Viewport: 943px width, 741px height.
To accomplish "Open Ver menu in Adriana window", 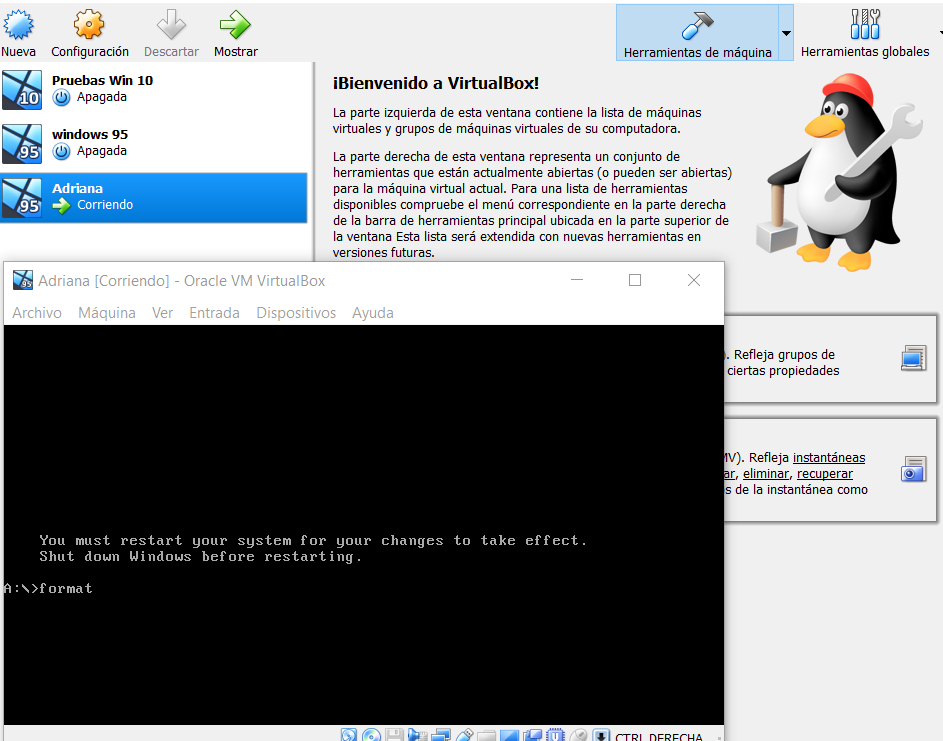I will point(162,313).
